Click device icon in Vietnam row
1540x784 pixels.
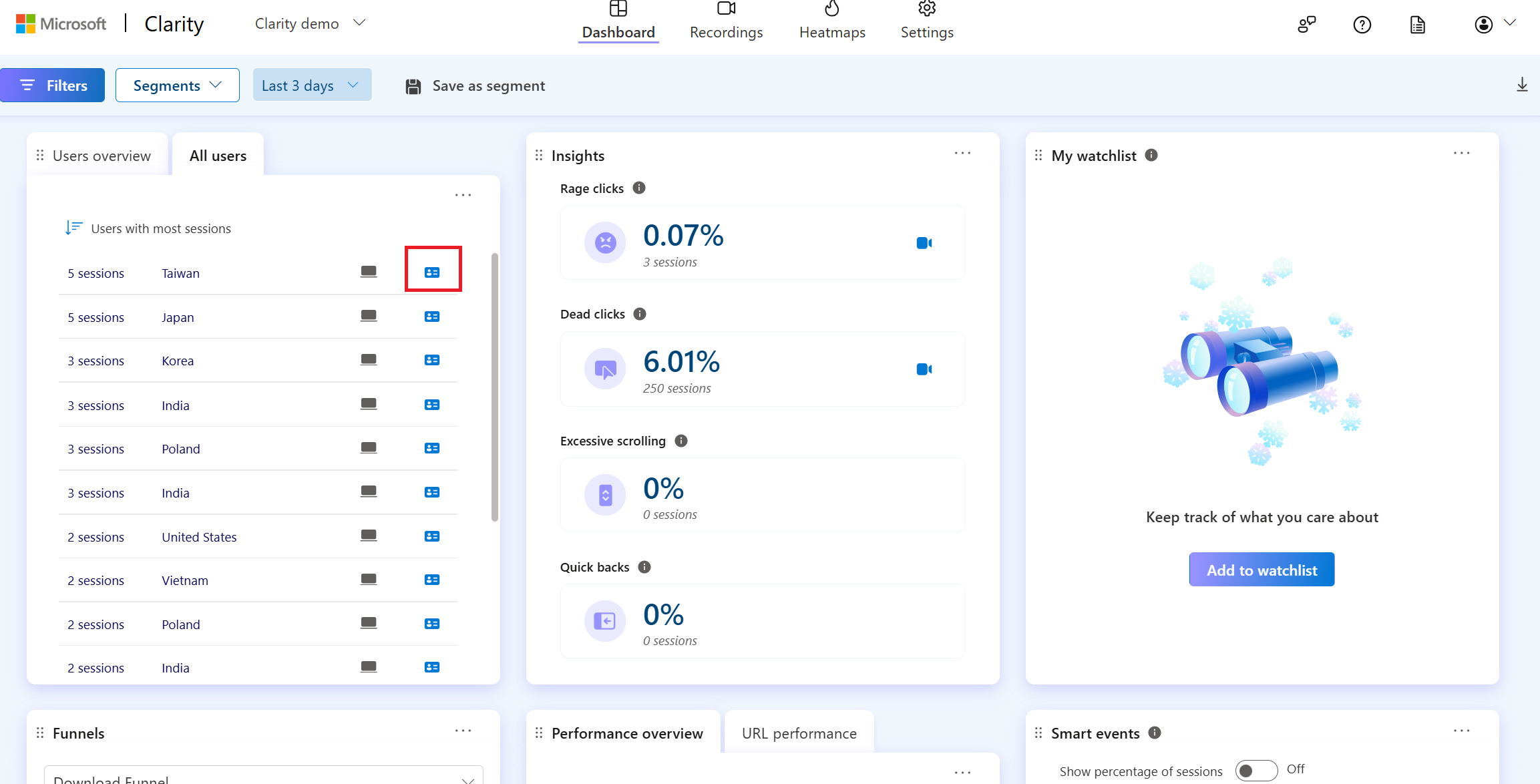click(369, 579)
